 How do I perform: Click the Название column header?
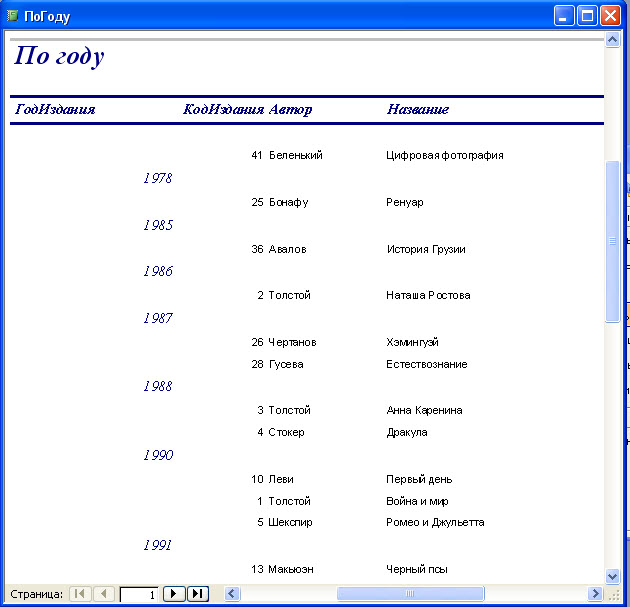click(418, 109)
